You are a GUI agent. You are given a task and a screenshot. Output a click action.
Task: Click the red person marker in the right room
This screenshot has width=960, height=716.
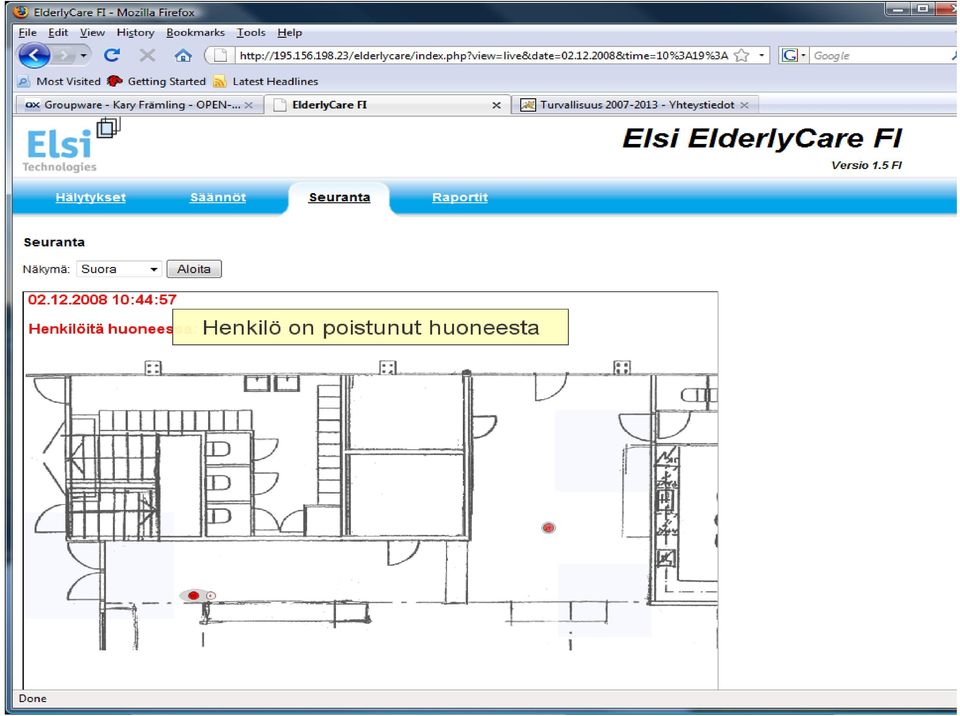click(549, 527)
